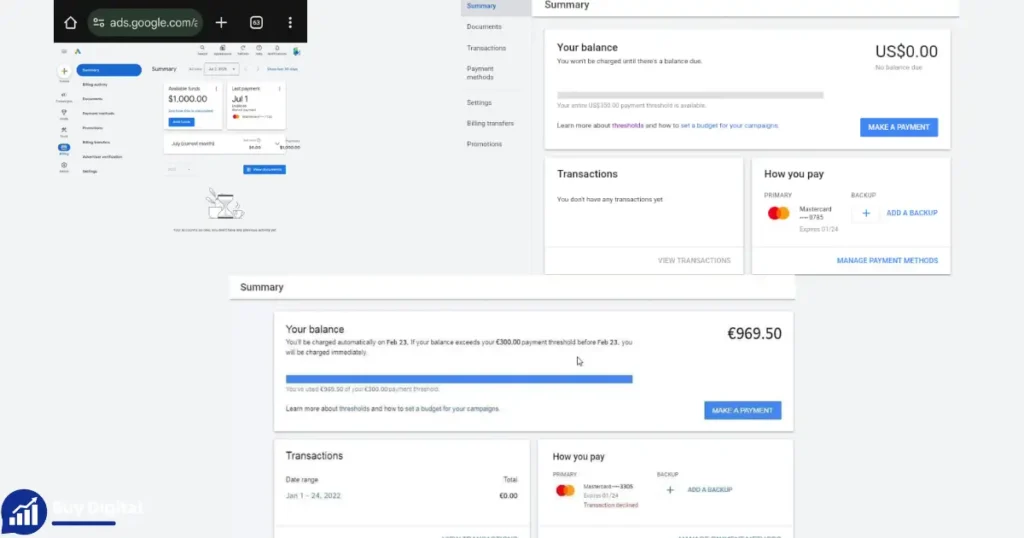Click the blue €969.50 threshold progress bar

coord(459,379)
